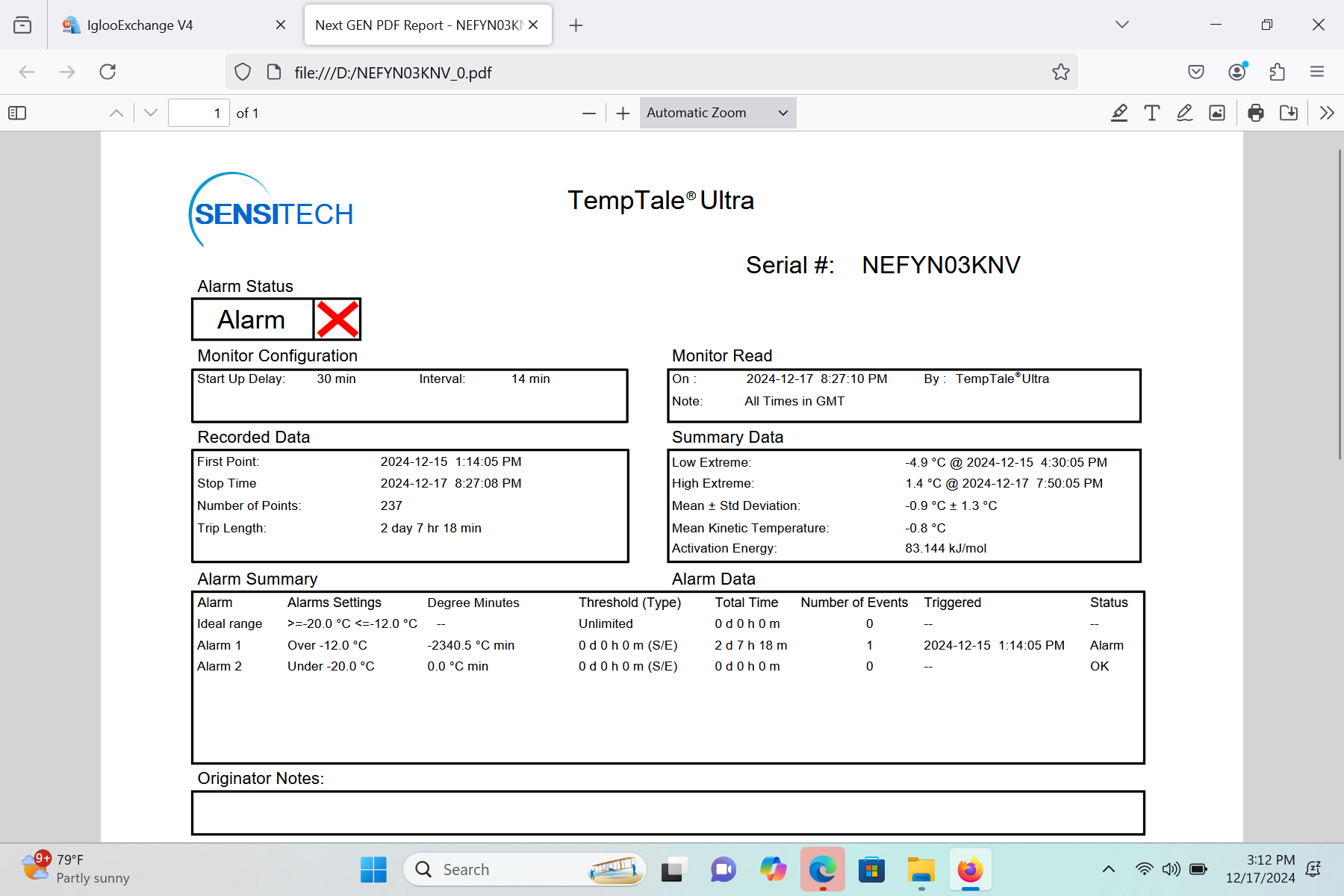This screenshot has height=896, width=1344.
Task: Open the Firefox application hamburger menu
Action: tap(1317, 72)
